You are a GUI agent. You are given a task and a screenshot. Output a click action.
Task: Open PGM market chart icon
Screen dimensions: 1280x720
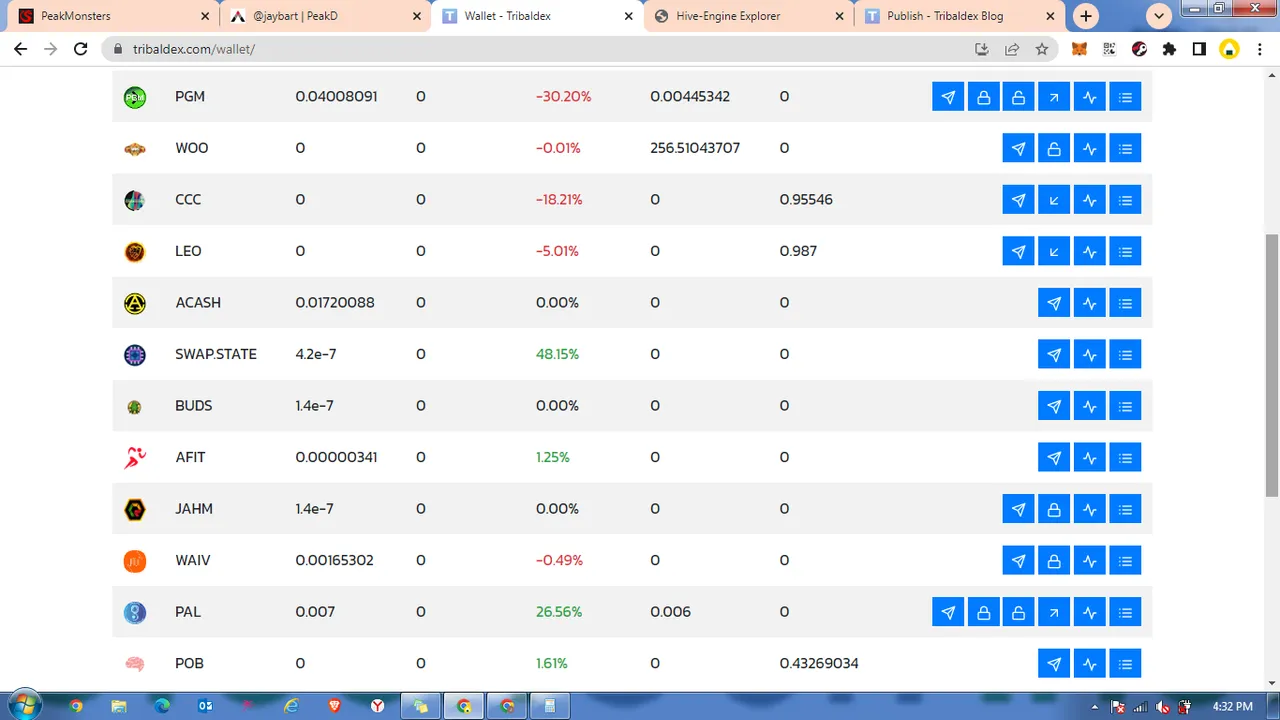[x=1090, y=97]
